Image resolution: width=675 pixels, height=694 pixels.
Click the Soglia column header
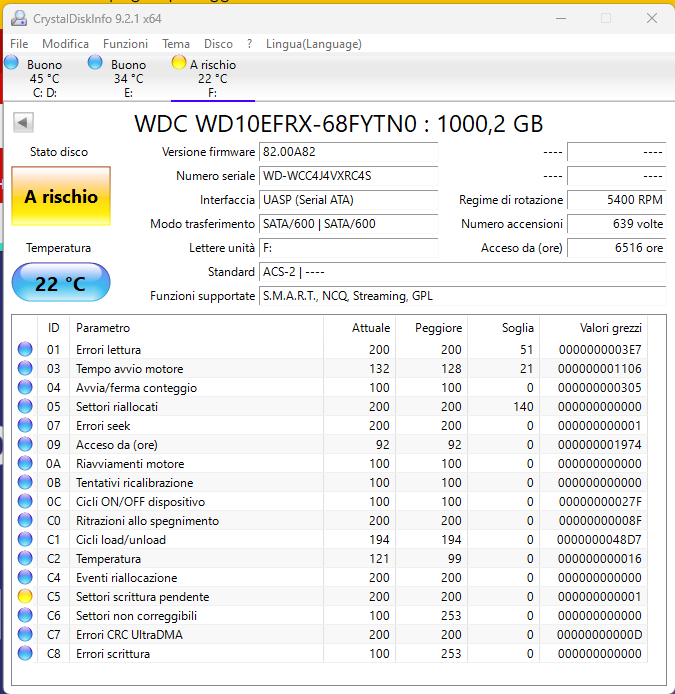point(504,328)
